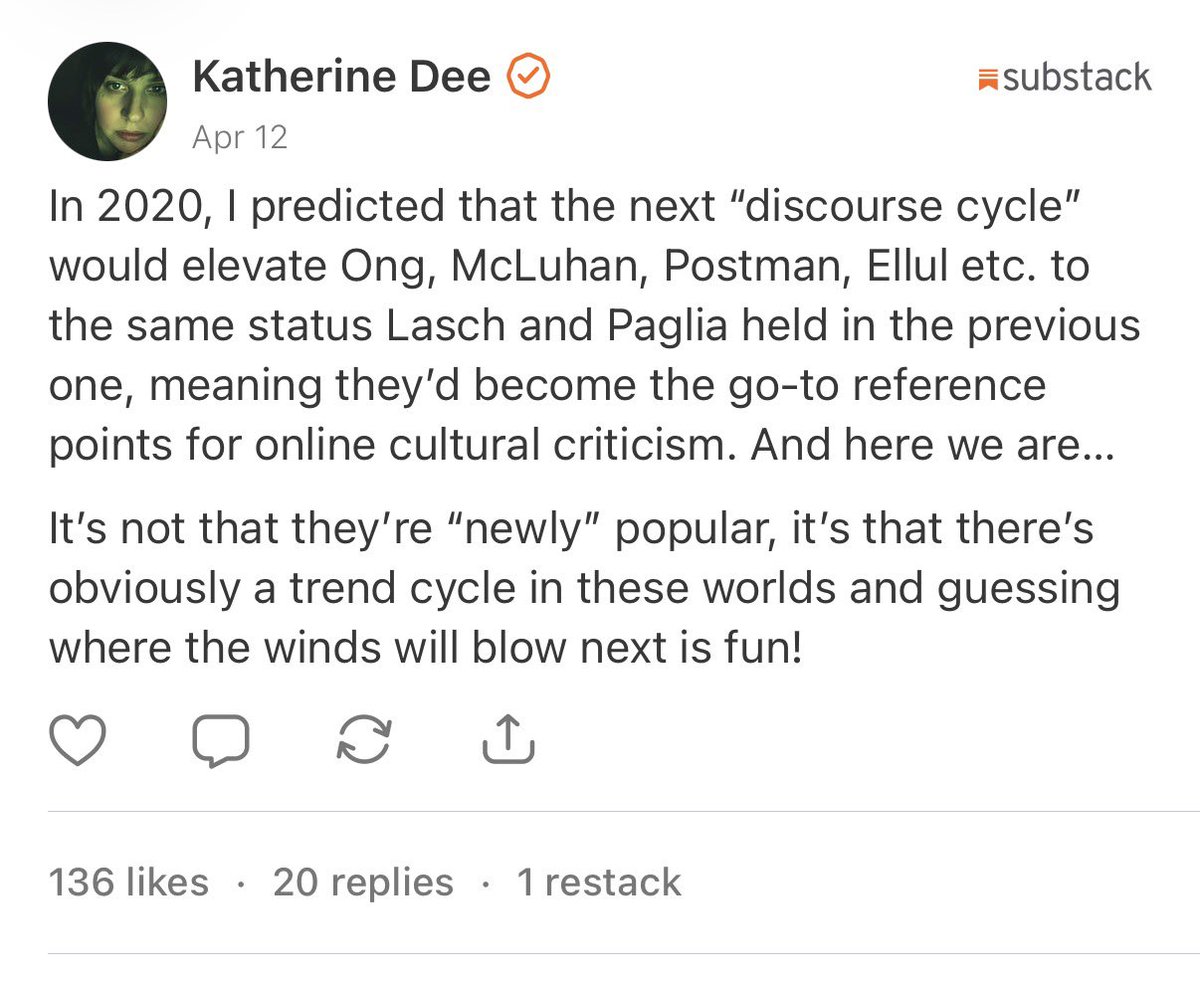Image resolution: width=1200 pixels, height=981 pixels.
Task: Click the orange verified badge beside Katherine Dee
Action: pyautogui.click(x=529, y=77)
